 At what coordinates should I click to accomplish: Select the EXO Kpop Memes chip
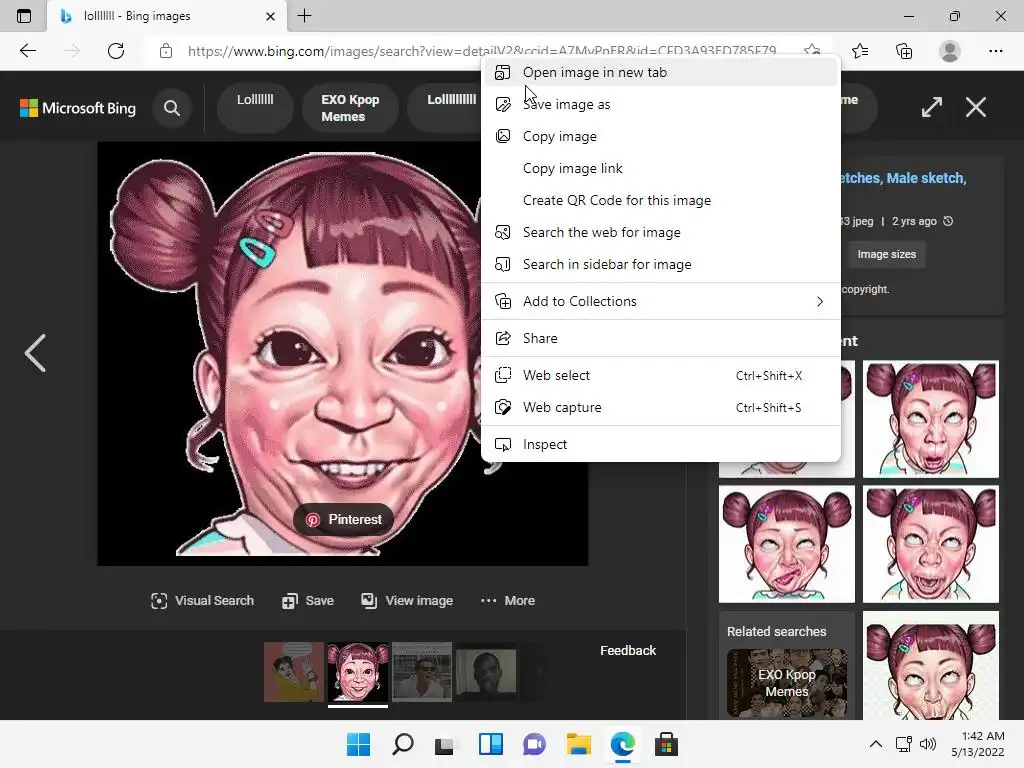[350, 108]
